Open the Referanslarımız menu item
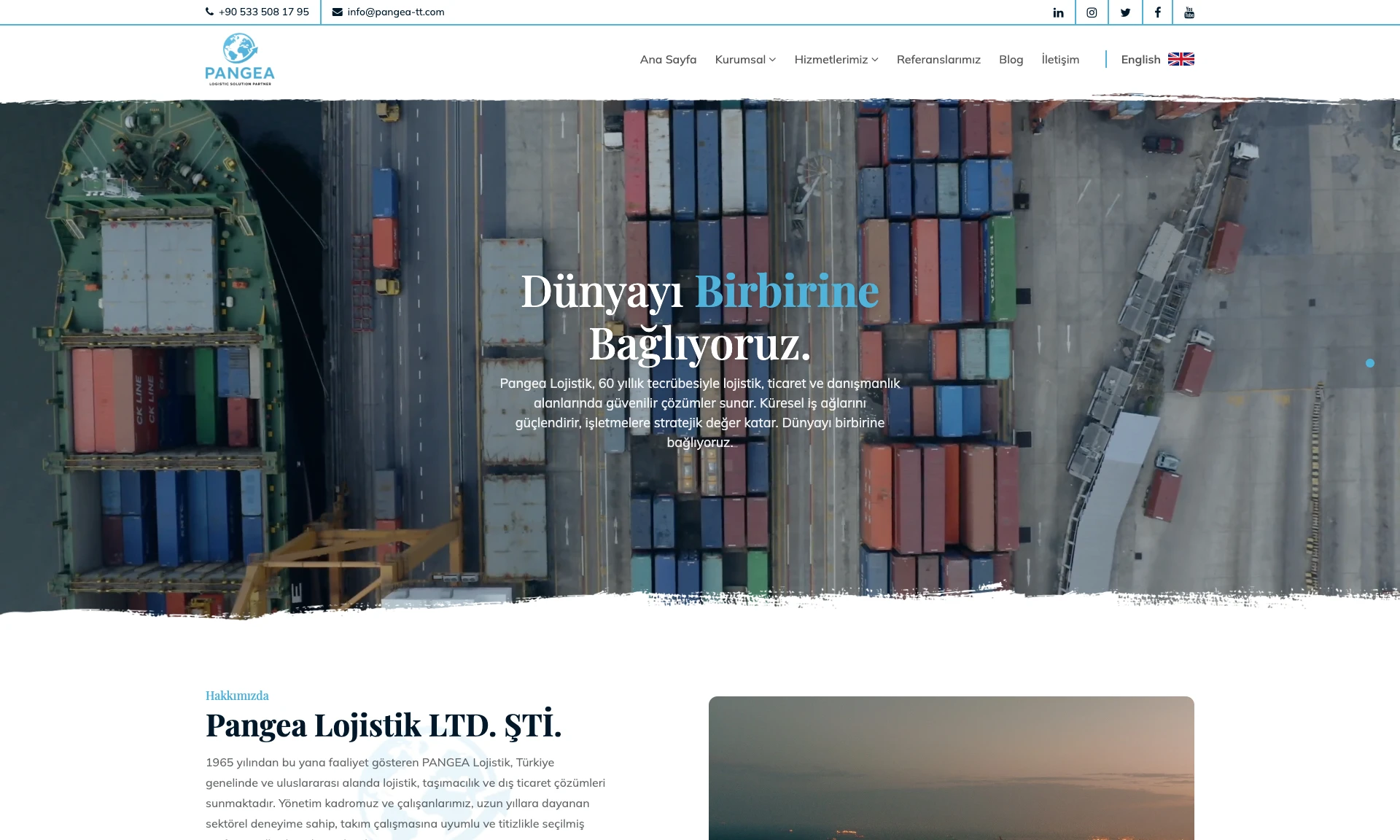The height and width of the screenshot is (840, 1400). point(938,60)
